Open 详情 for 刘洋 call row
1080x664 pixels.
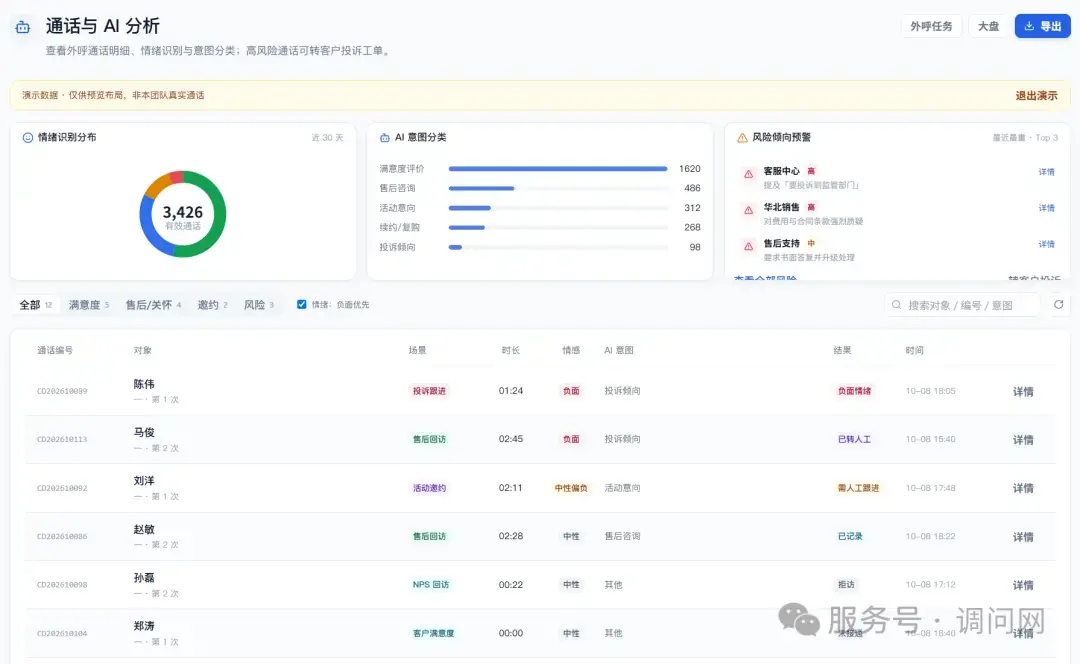pyautogui.click(x=1023, y=488)
